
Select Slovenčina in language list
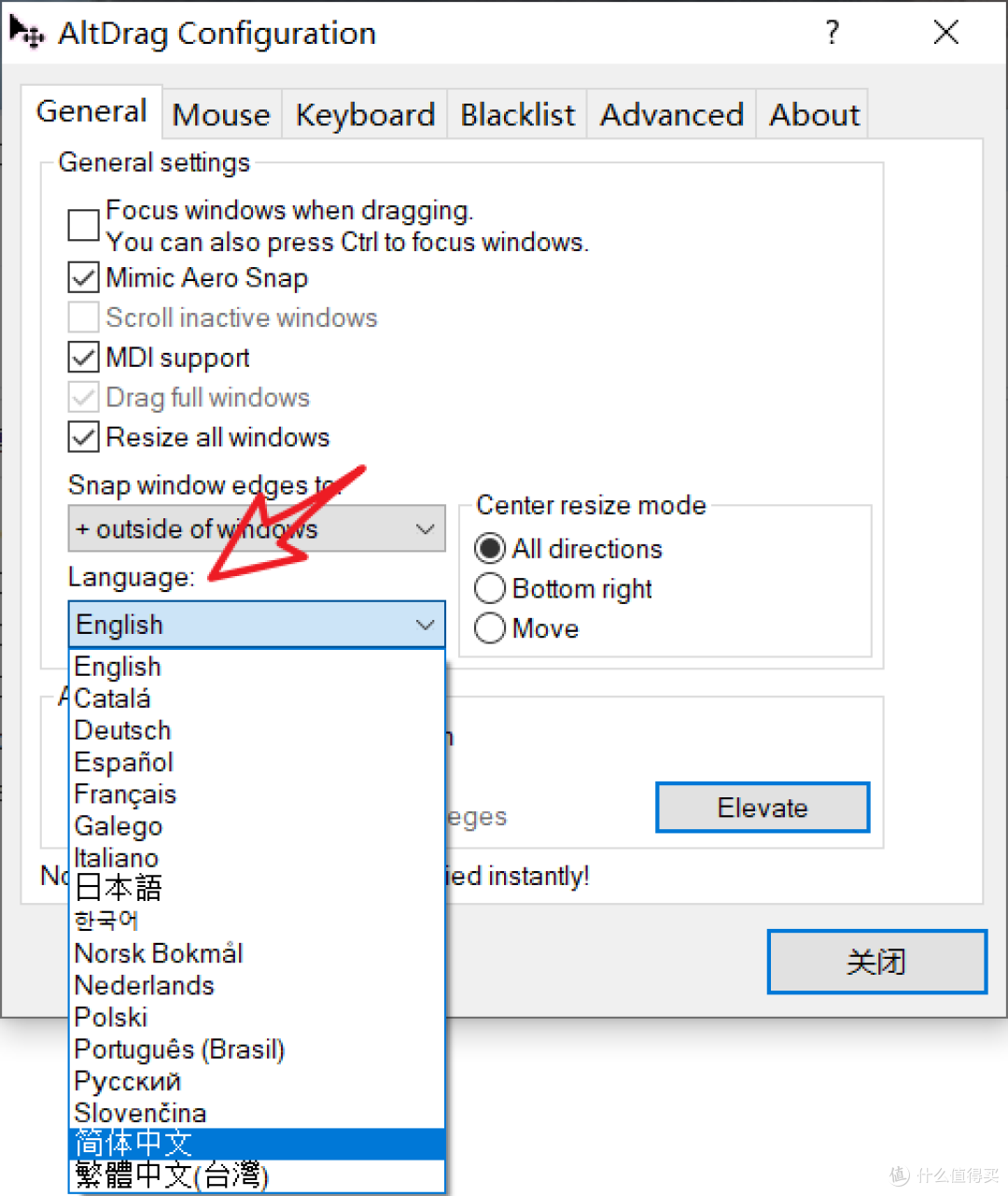point(258,1113)
